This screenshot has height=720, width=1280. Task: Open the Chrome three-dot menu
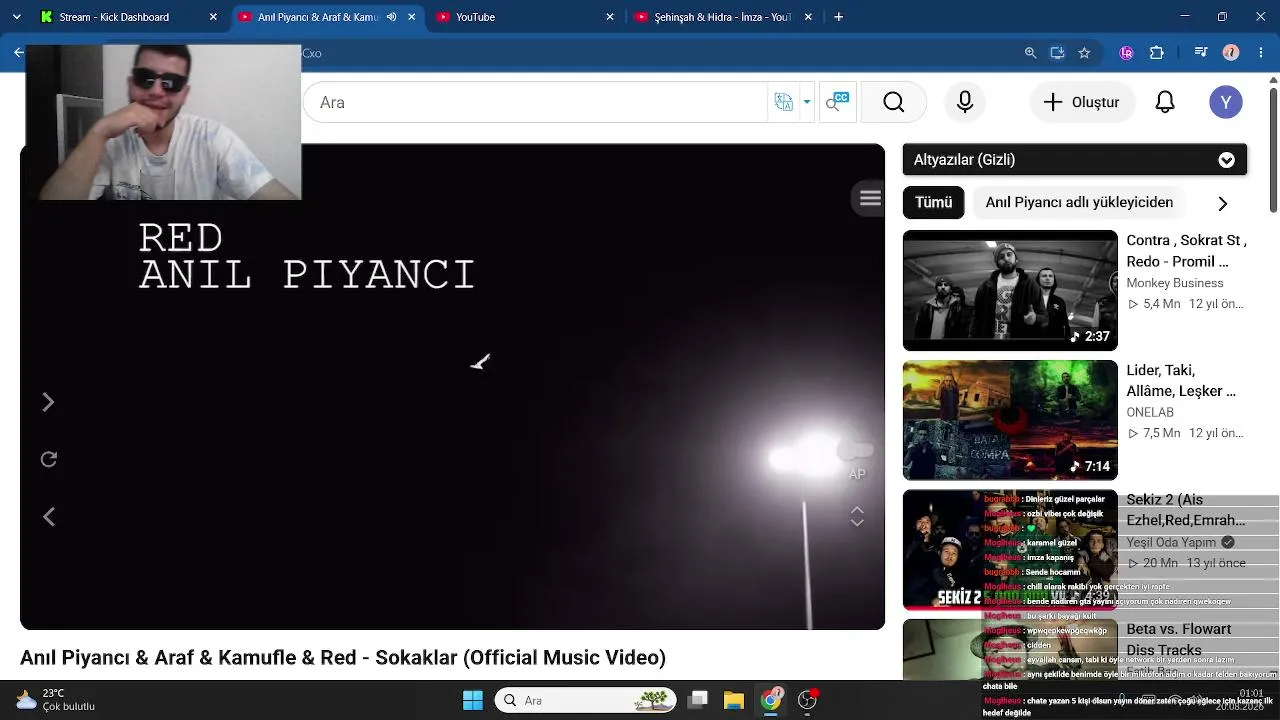1260,53
